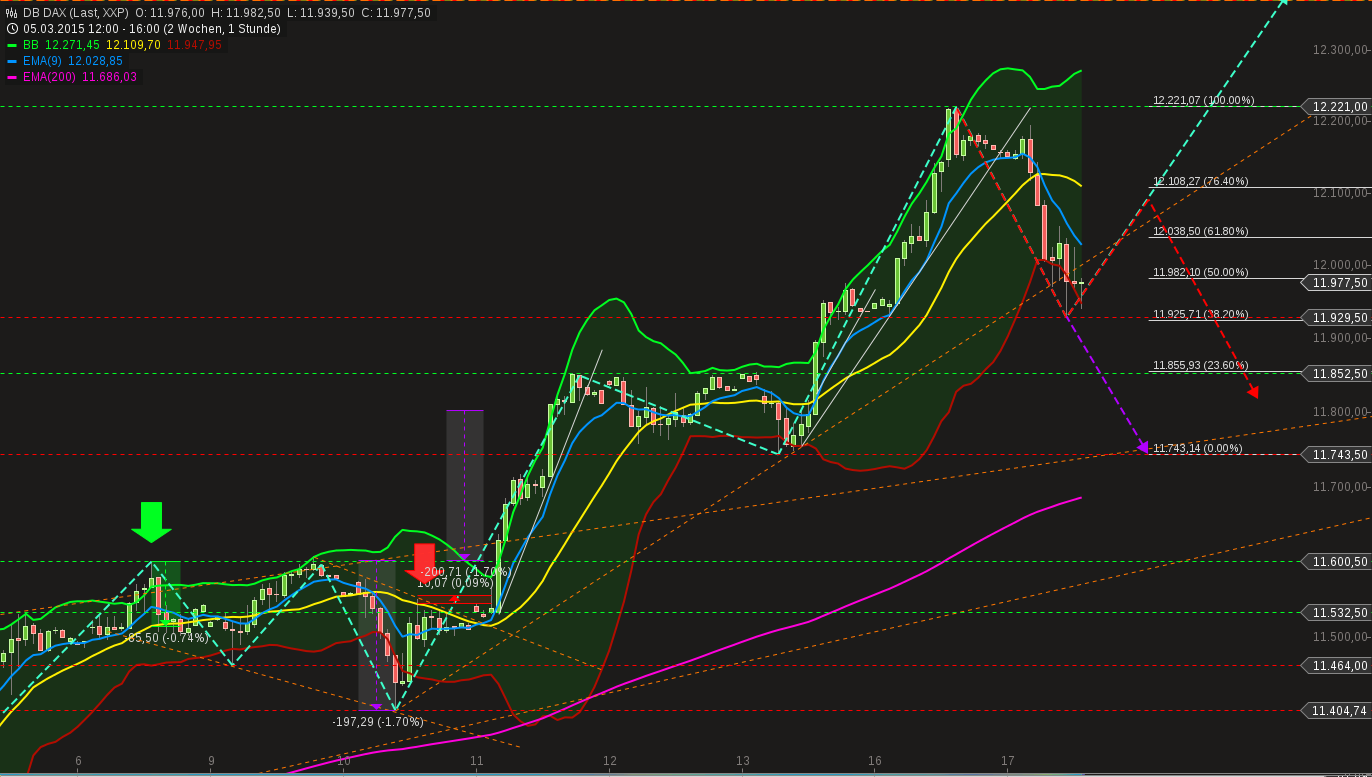This screenshot has width=1372, height=777.
Task: Click date label 9 on time axis
Action: tap(211, 761)
